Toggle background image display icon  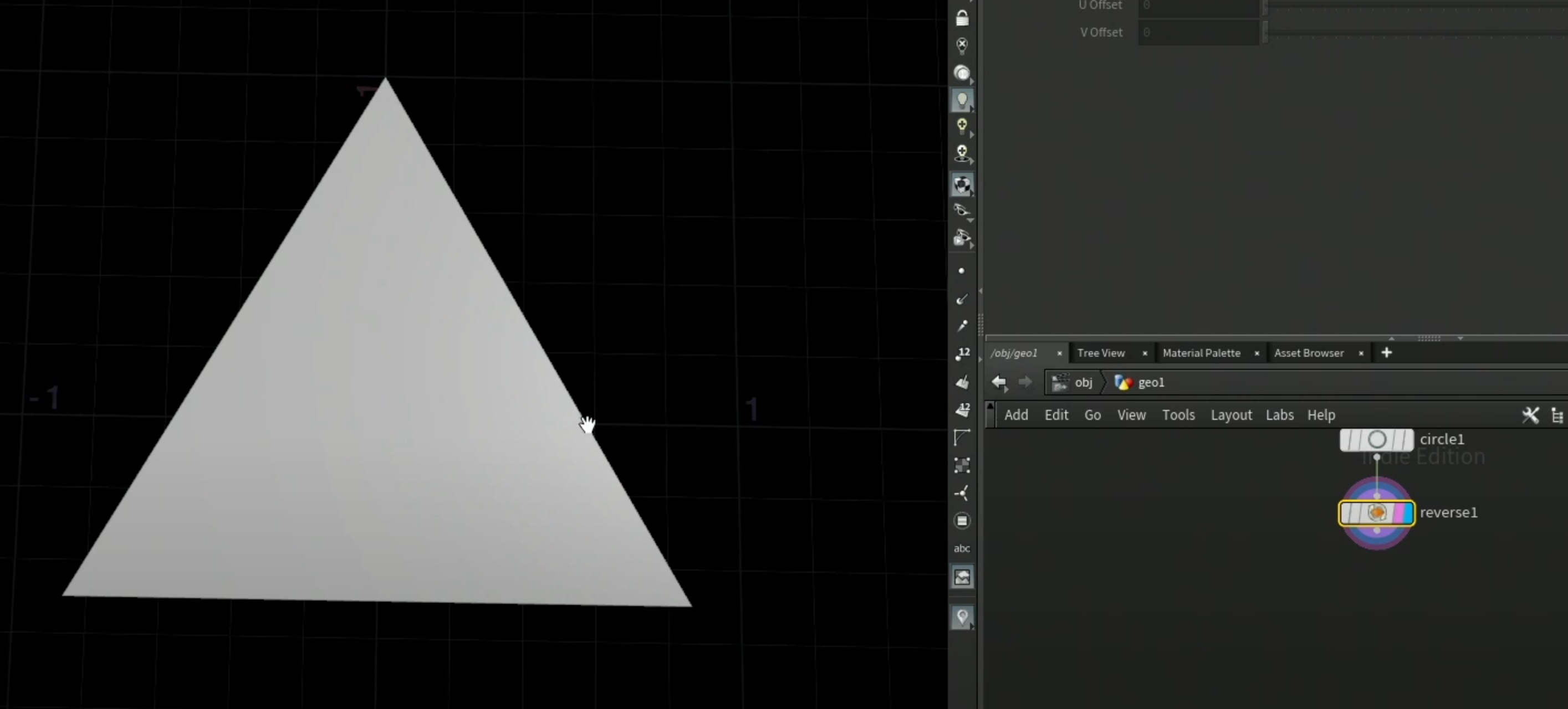tap(962, 577)
